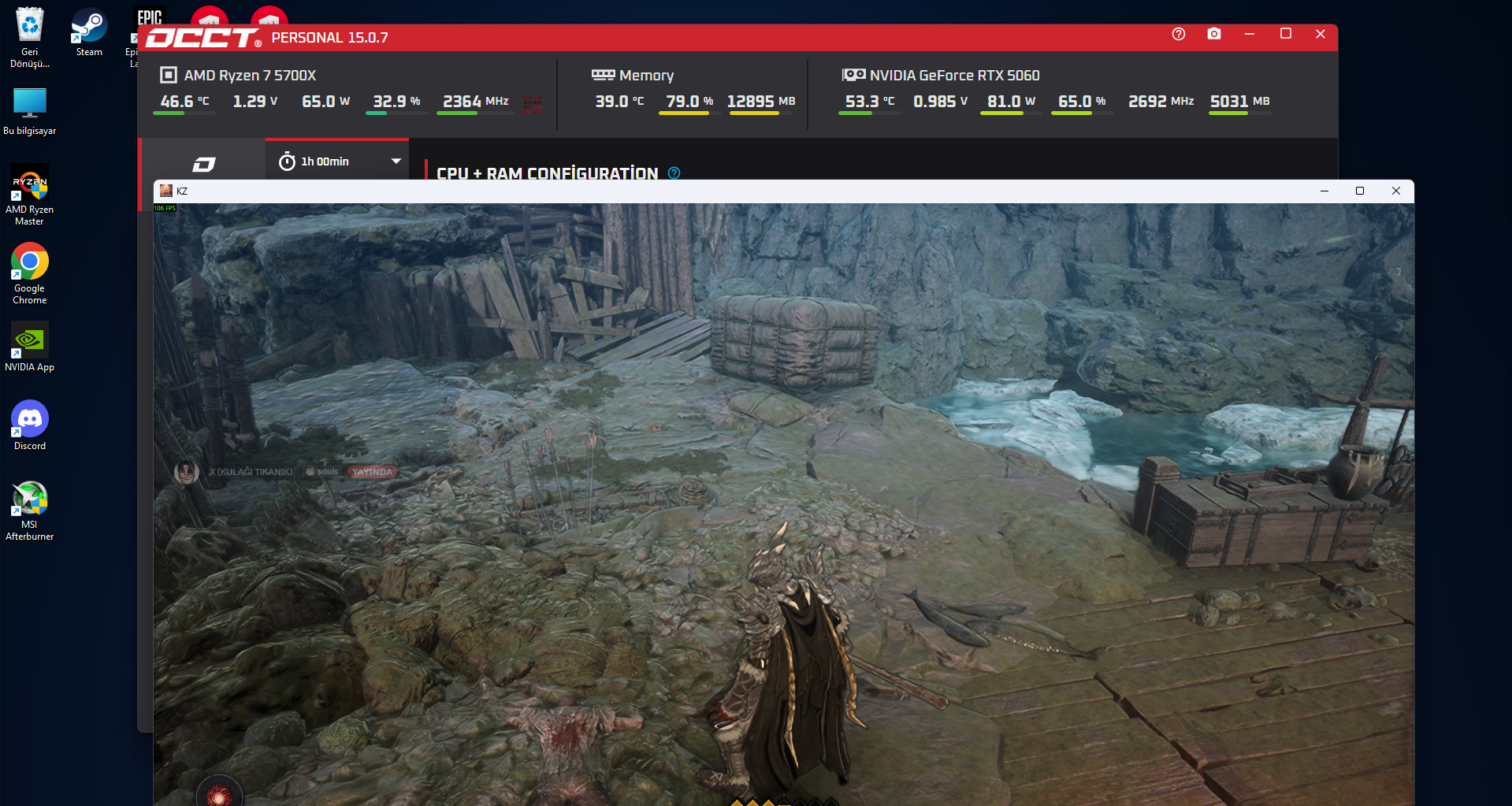Viewport: 1512px width, 806px height.
Task: Click the PERSONAL 15.0.7 version text
Action: [x=330, y=38]
